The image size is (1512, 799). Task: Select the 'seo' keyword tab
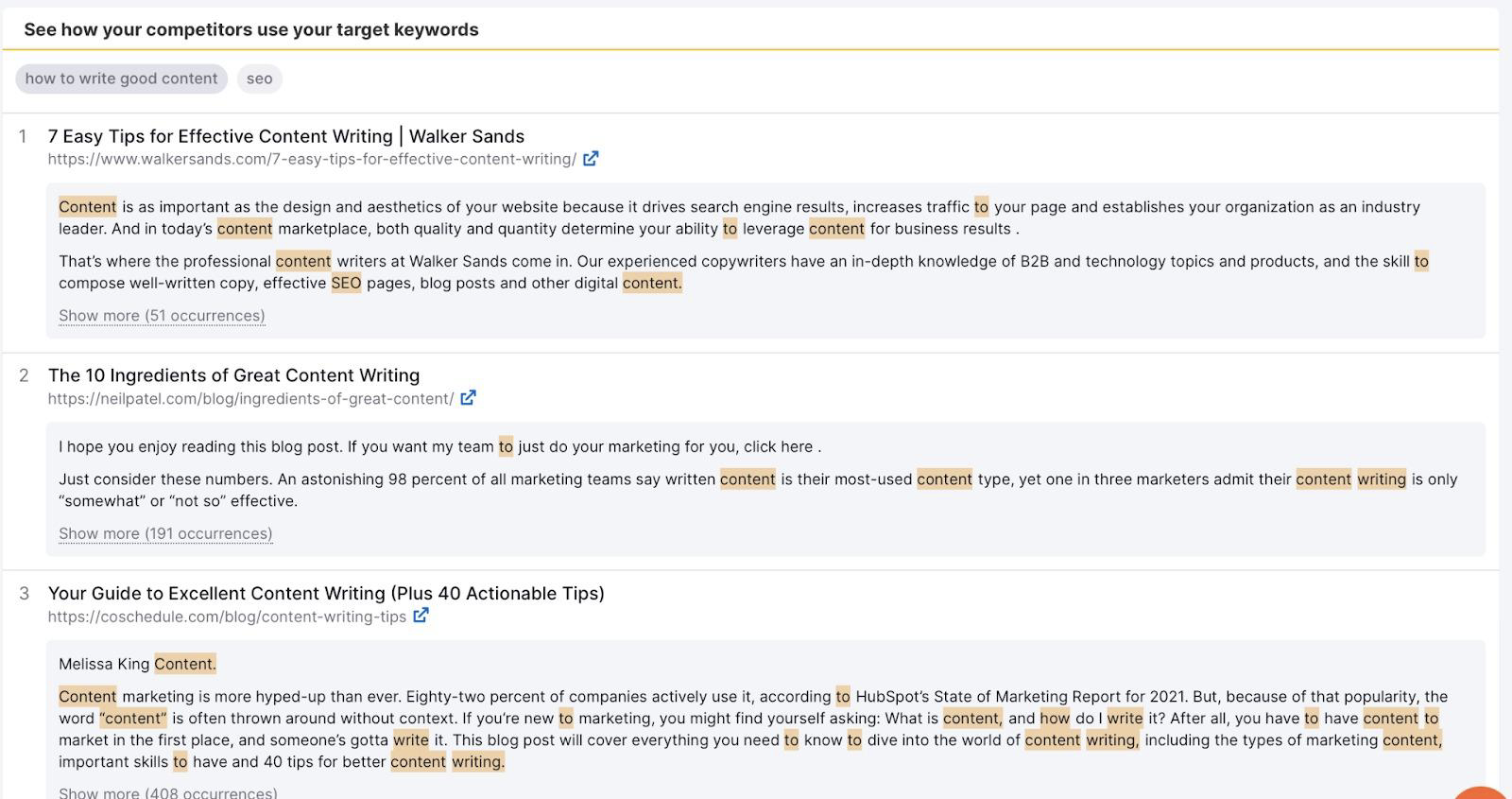(259, 78)
